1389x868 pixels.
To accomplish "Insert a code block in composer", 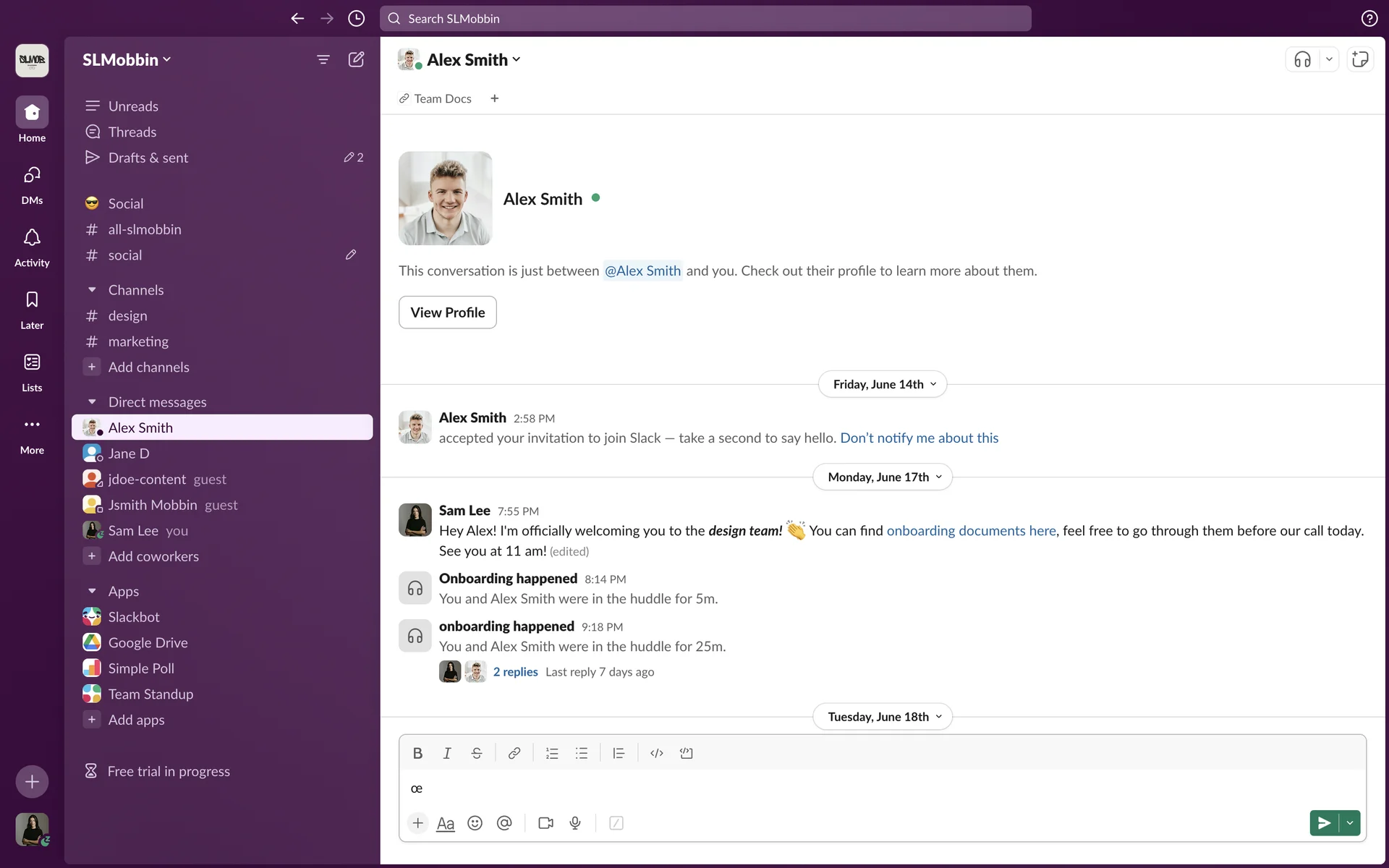I will click(x=686, y=753).
